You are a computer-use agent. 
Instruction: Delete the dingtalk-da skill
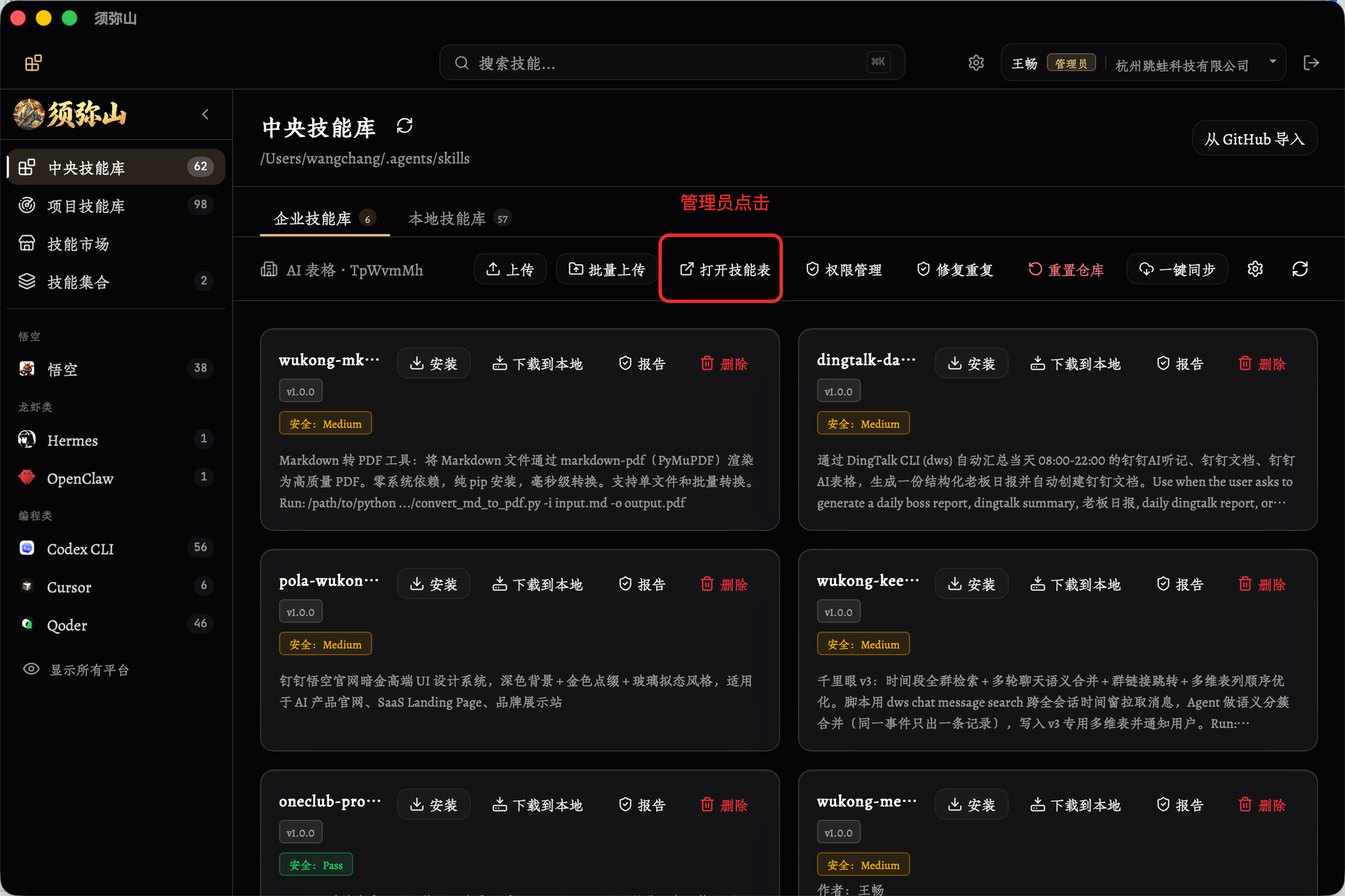[x=1262, y=364]
